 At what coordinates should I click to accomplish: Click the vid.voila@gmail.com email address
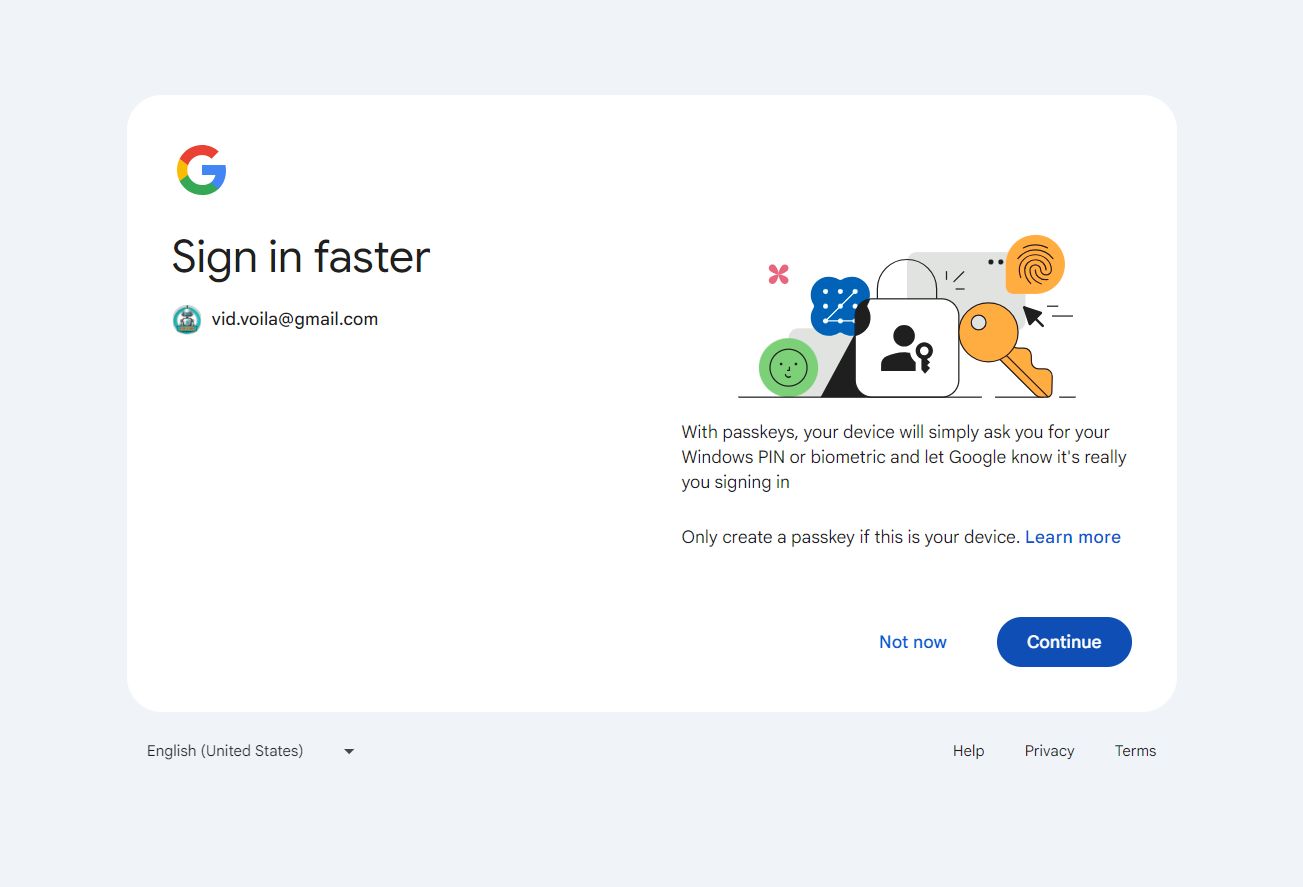pyautogui.click(x=295, y=320)
